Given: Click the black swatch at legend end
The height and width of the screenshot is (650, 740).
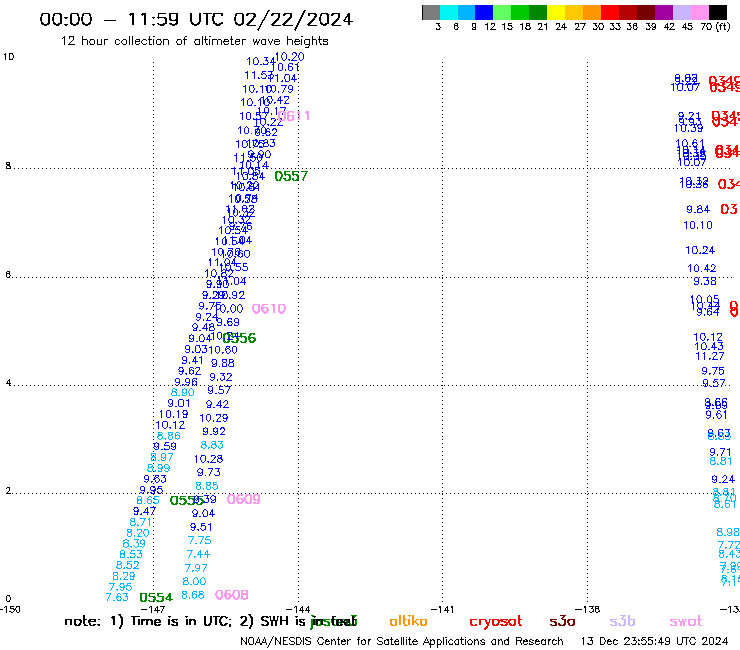Looking at the screenshot, I should 717,12.
